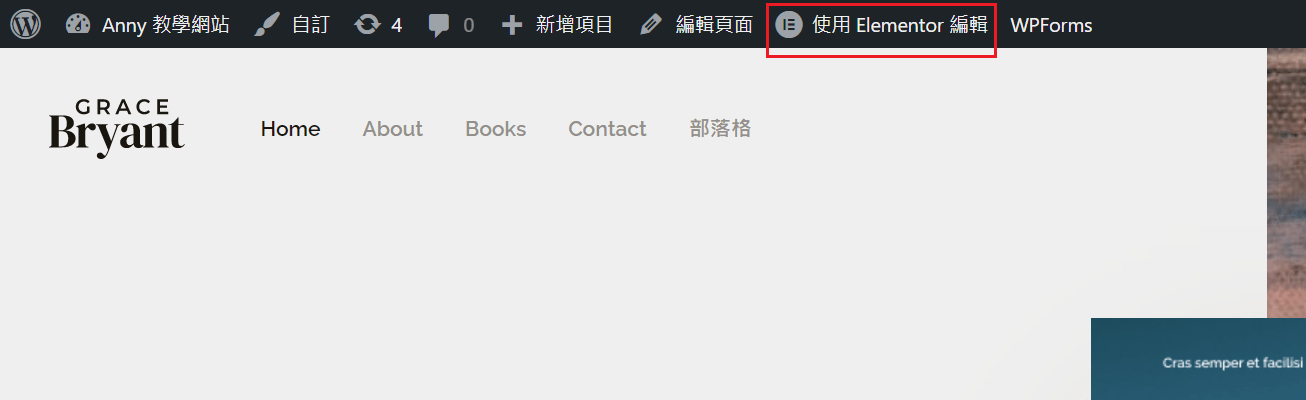
Task: Open the WPForms admin bar menu
Action: coord(1051,24)
